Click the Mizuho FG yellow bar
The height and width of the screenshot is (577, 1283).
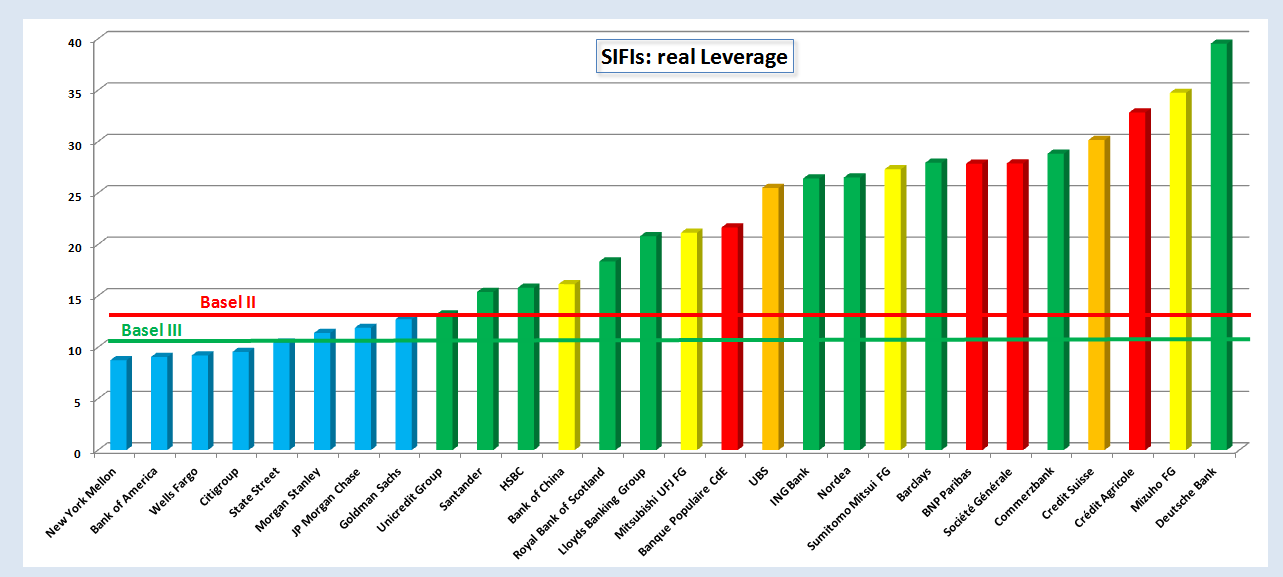coord(1181,270)
